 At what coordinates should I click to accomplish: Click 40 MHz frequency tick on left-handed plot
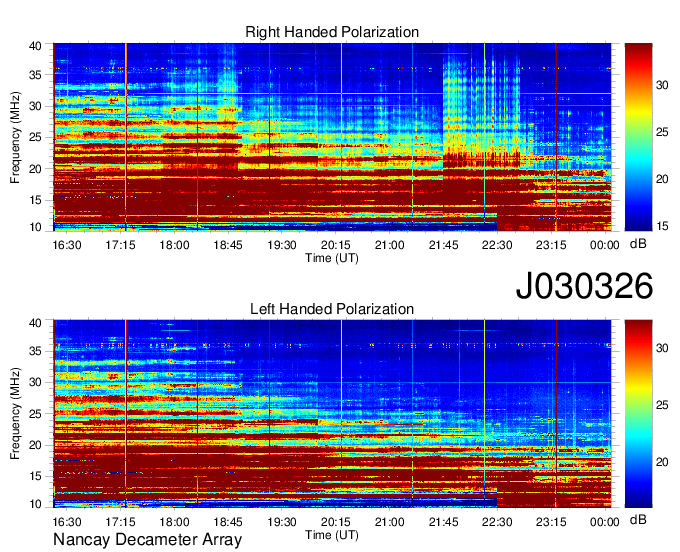pos(35,323)
